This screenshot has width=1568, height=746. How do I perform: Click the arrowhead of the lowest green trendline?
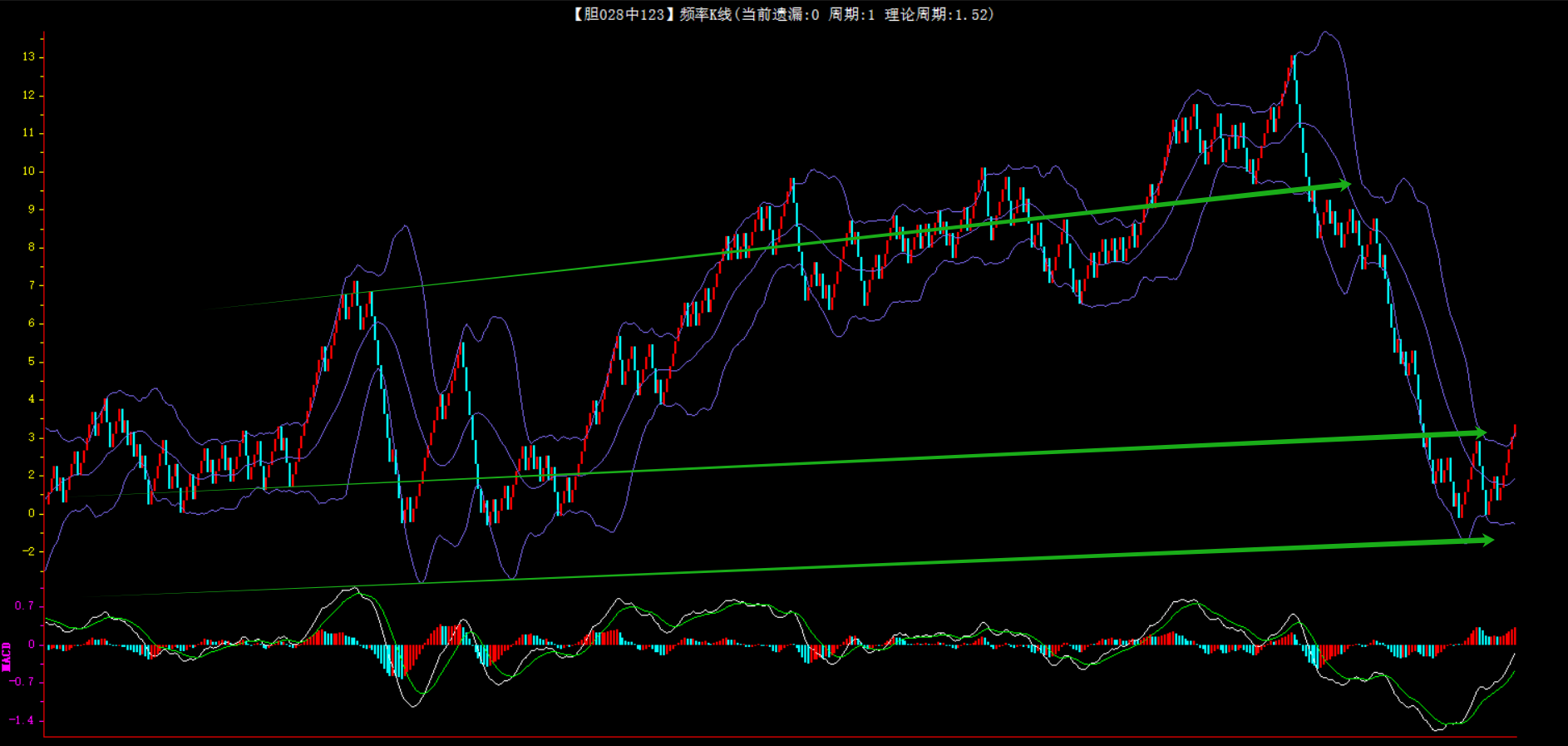[x=1487, y=541]
